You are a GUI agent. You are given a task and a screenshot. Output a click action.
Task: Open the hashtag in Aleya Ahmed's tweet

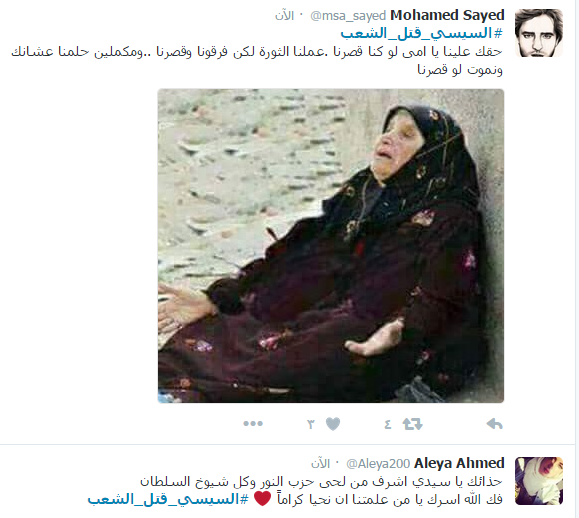(168, 500)
